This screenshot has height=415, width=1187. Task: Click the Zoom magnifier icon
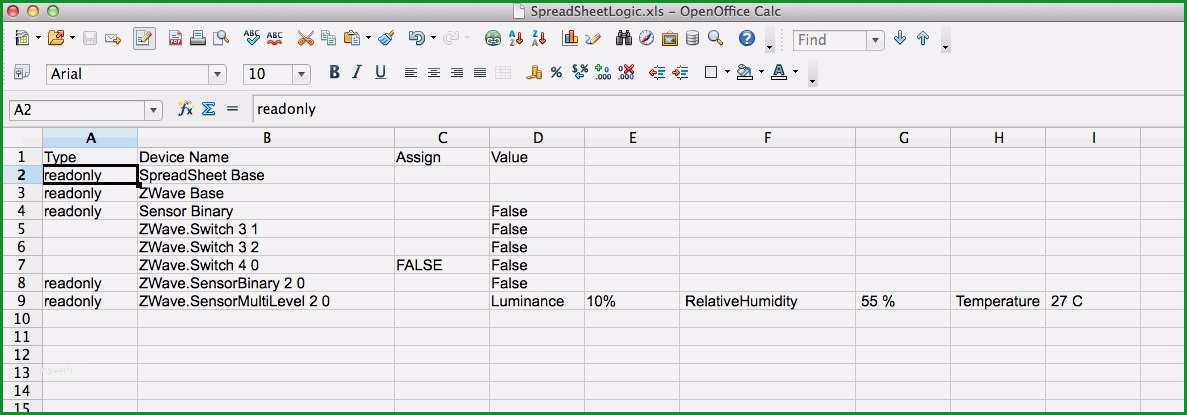pos(715,38)
